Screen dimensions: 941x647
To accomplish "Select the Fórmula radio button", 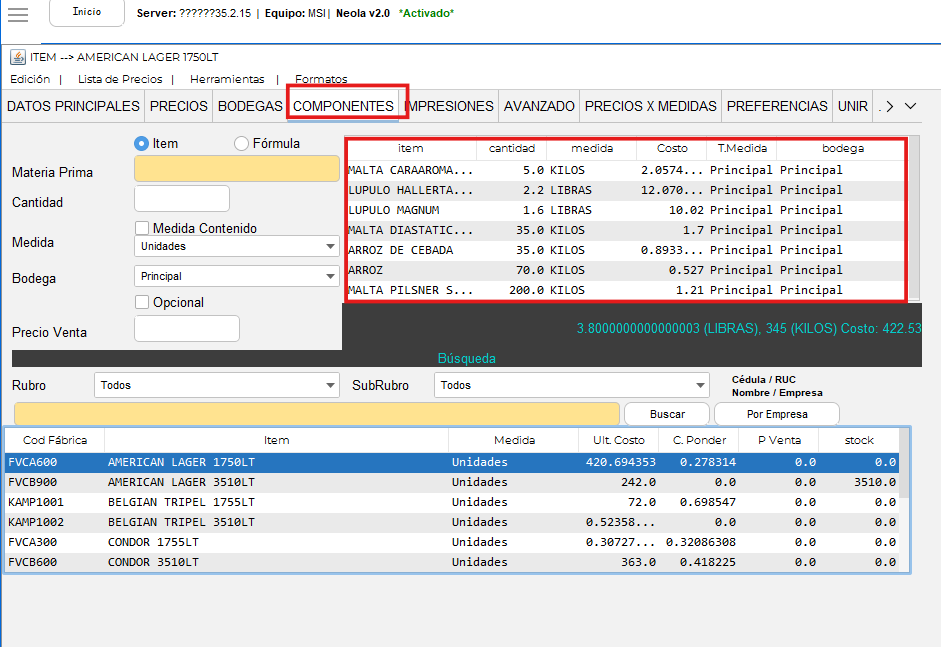I will (241, 143).
